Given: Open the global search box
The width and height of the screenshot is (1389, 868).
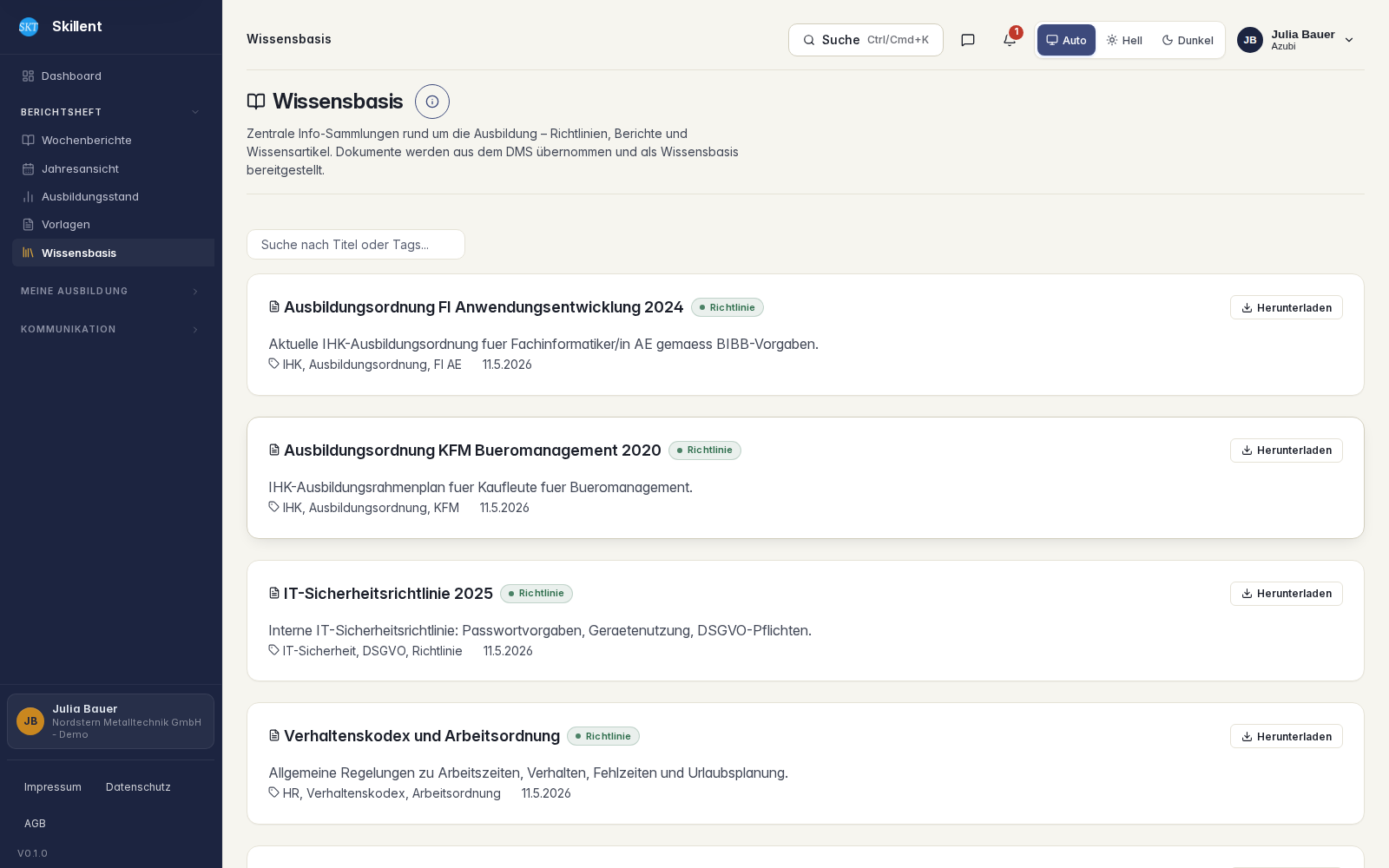Looking at the screenshot, I should click(866, 40).
